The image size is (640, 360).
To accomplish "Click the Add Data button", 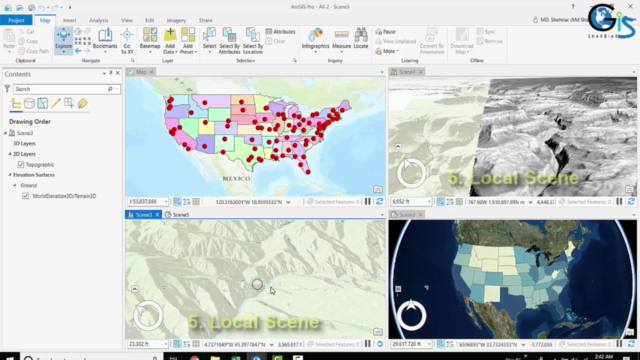I will [x=170, y=41].
